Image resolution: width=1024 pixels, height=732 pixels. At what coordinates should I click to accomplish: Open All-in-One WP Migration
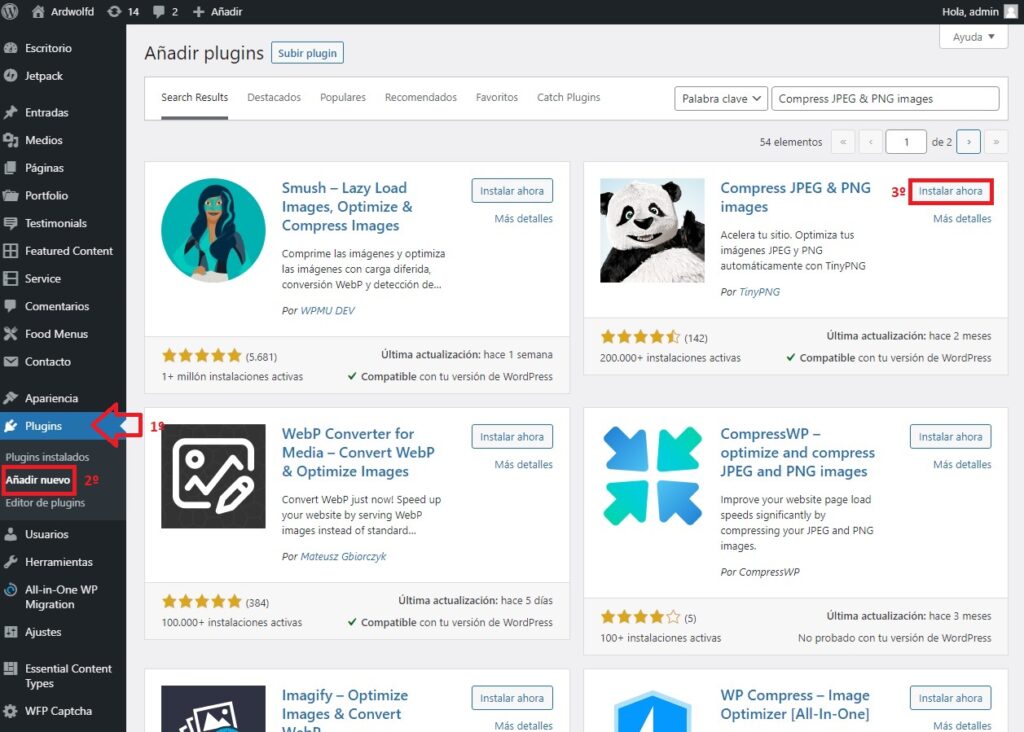tap(63, 597)
